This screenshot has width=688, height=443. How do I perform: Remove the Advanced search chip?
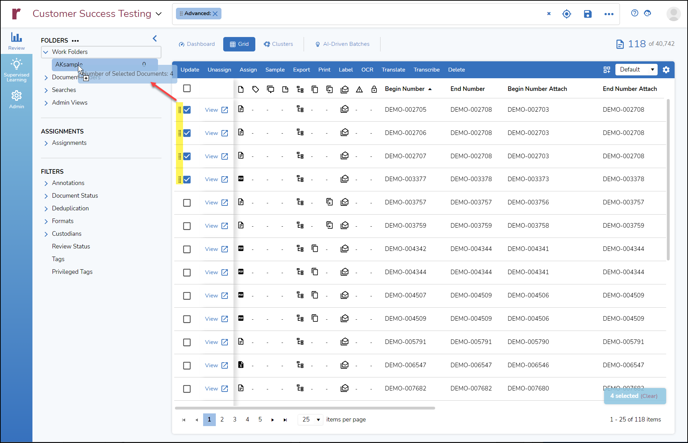(215, 14)
